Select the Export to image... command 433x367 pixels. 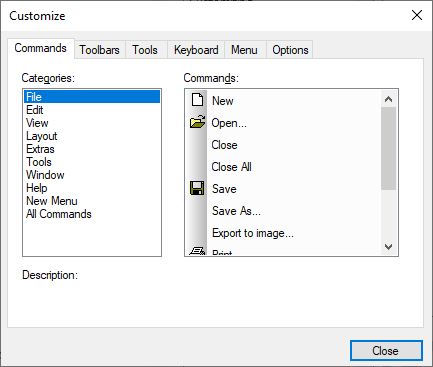coord(253,233)
